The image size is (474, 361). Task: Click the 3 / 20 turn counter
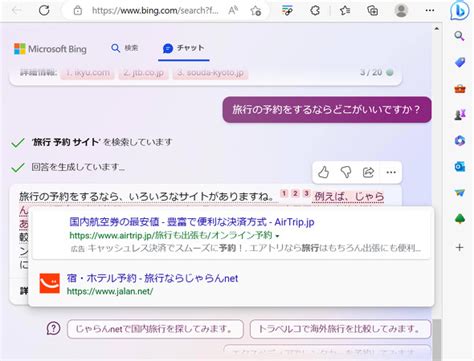(x=371, y=72)
